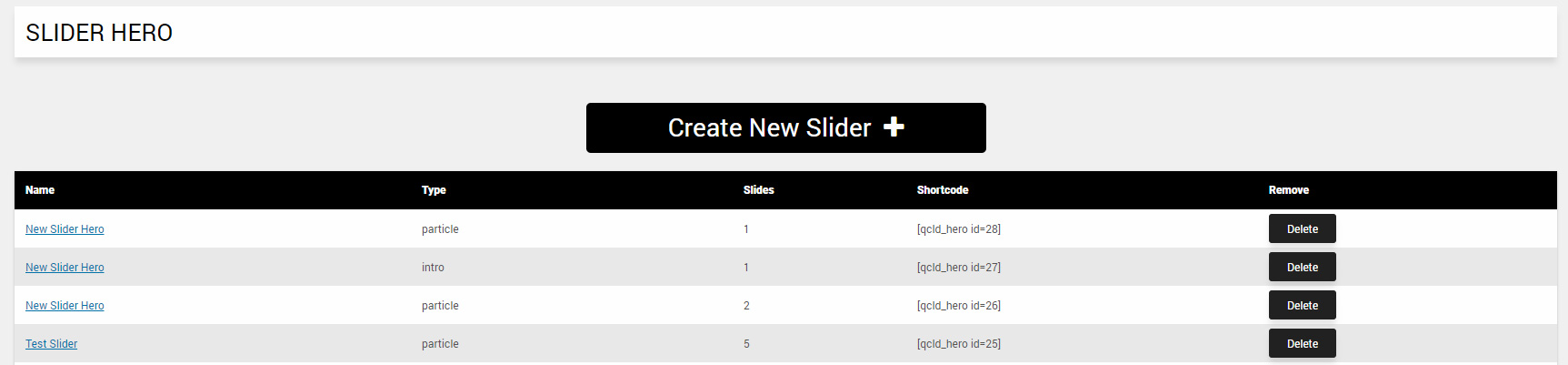Click the Remove column header
The image size is (1568, 365).
1288,190
